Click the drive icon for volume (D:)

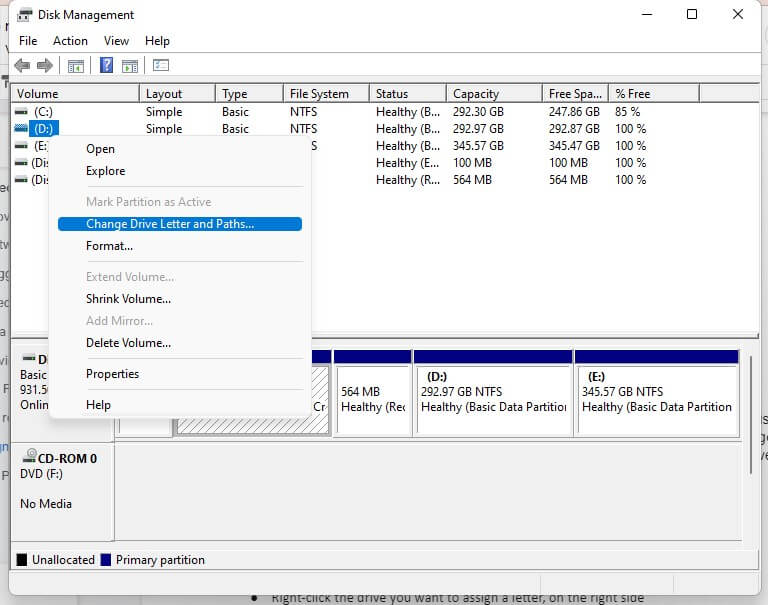[x=21, y=128]
